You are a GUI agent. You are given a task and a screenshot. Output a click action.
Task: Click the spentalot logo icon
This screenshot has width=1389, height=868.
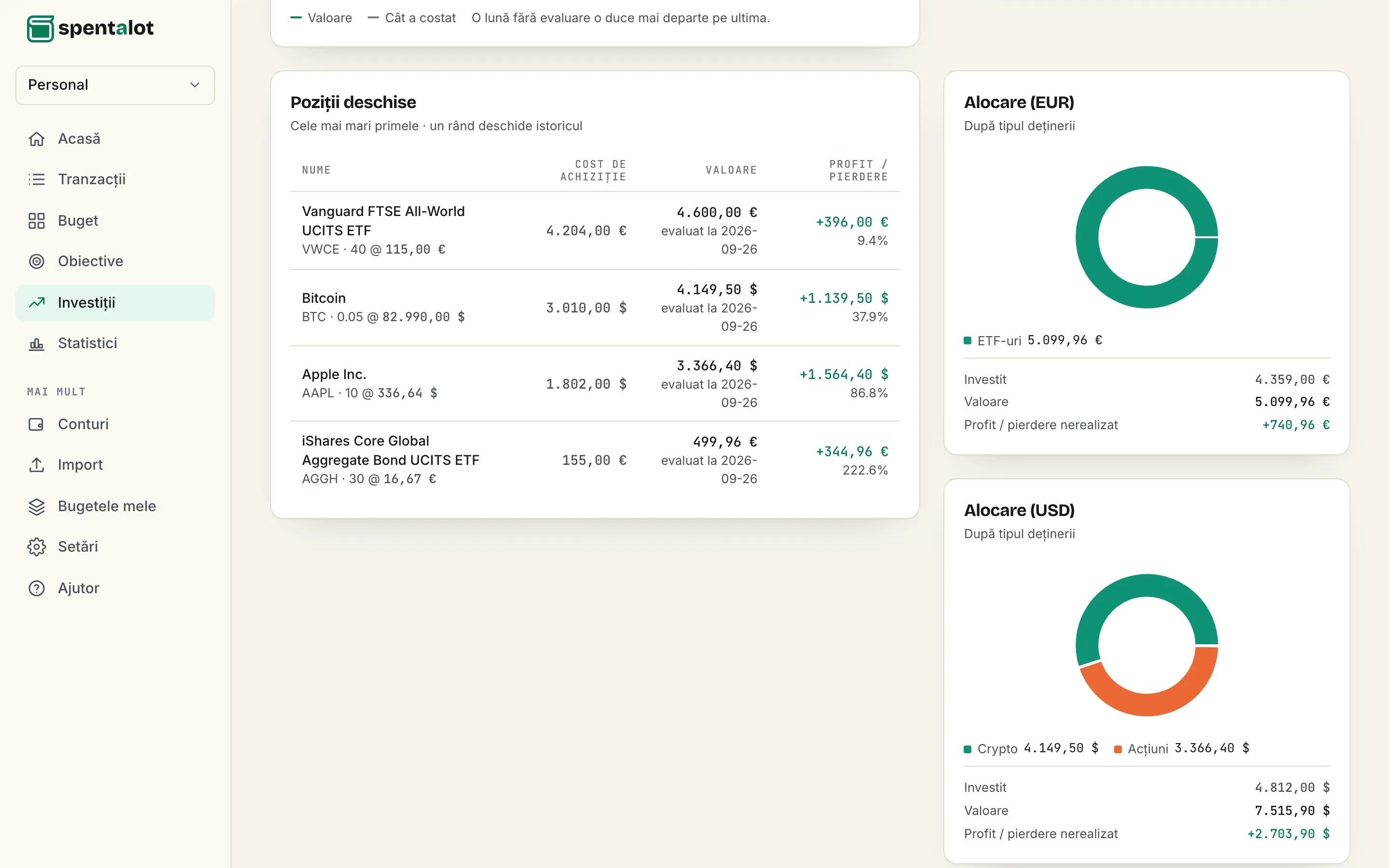tap(40, 28)
